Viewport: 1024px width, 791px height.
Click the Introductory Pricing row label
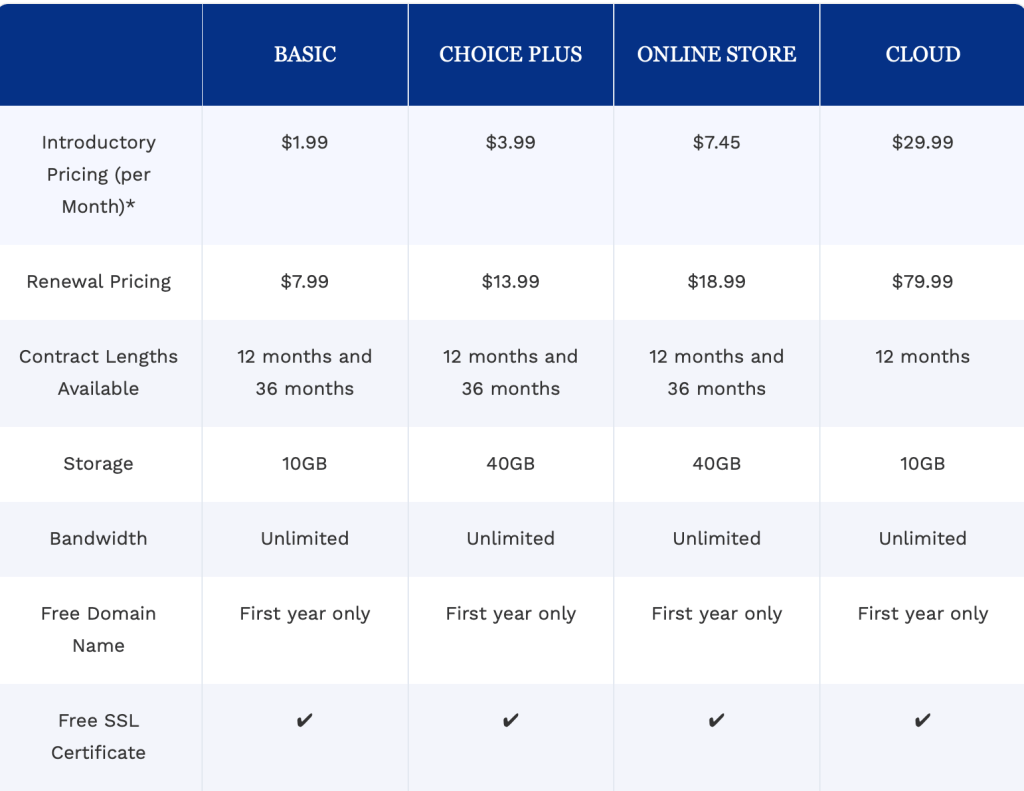pyautogui.click(x=98, y=174)
